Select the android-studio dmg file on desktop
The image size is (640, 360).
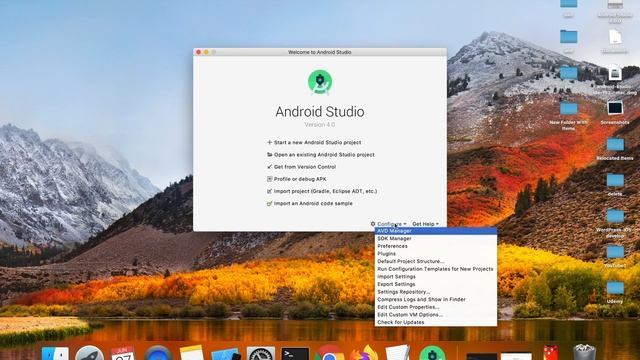pyautogui.click(x=615, y=80)
